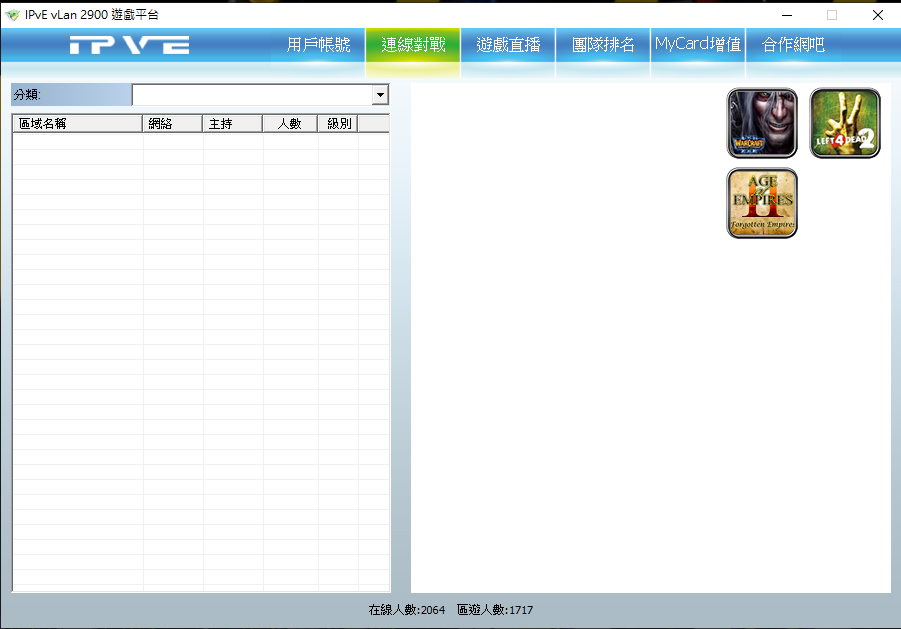901x629 pixels.
Task: Launch the Left 4 Dead 2 icon
Action: [845, 123]
